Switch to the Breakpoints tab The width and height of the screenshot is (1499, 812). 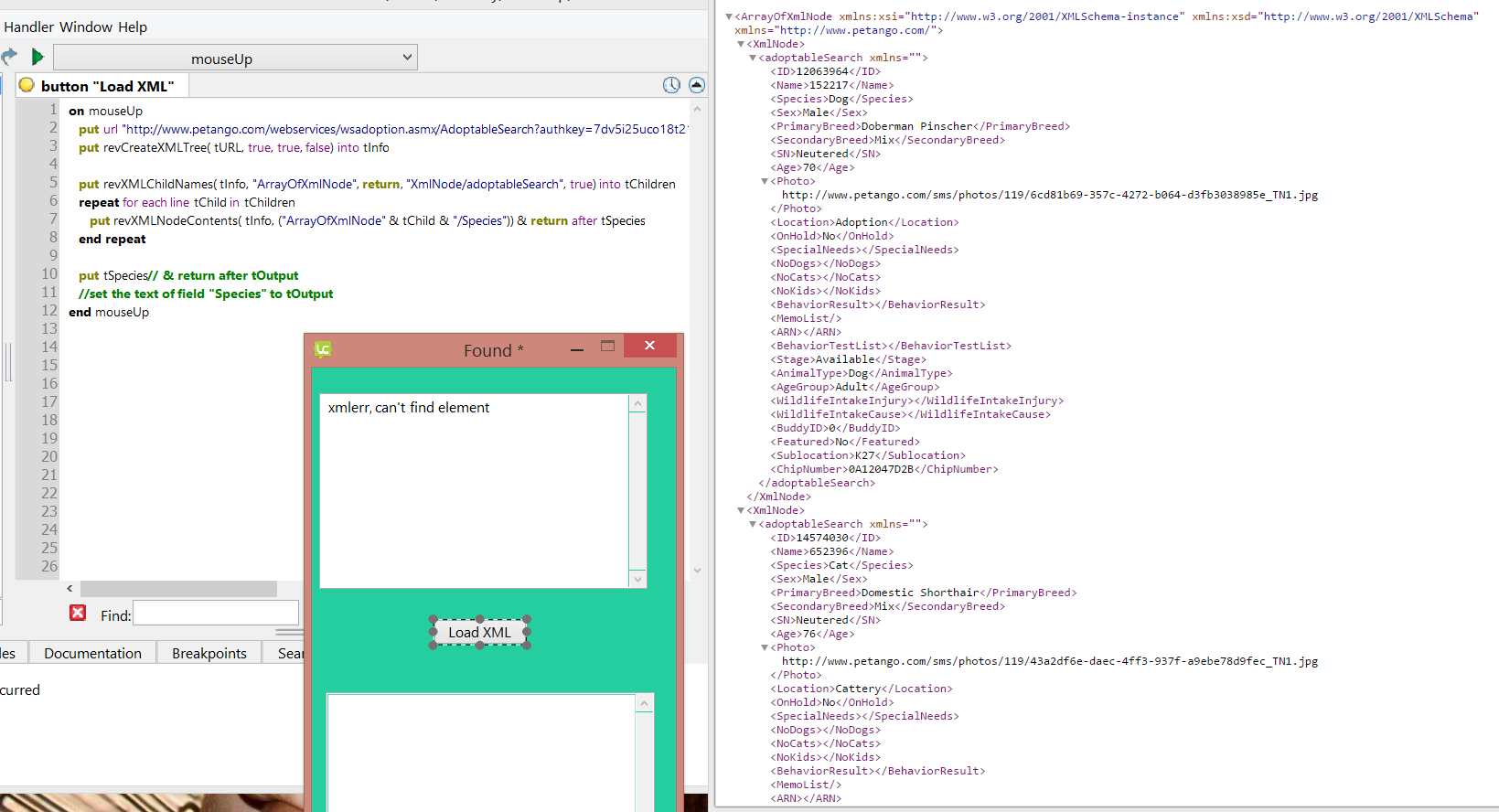(209, 653)
